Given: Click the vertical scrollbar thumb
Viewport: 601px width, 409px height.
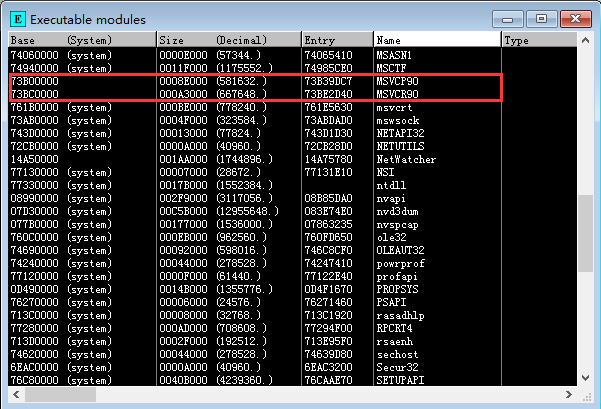Looking at the screenshot, I should point(585,233).
